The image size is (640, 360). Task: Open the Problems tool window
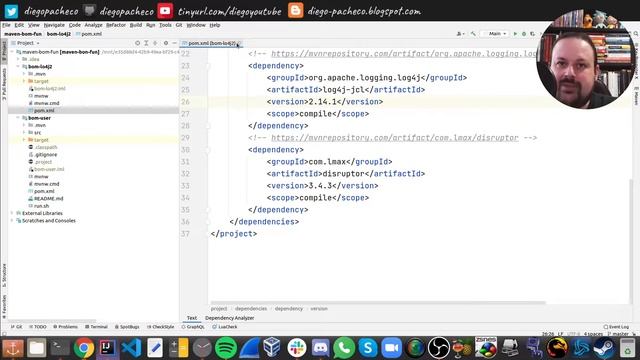[x=65, y=327]
